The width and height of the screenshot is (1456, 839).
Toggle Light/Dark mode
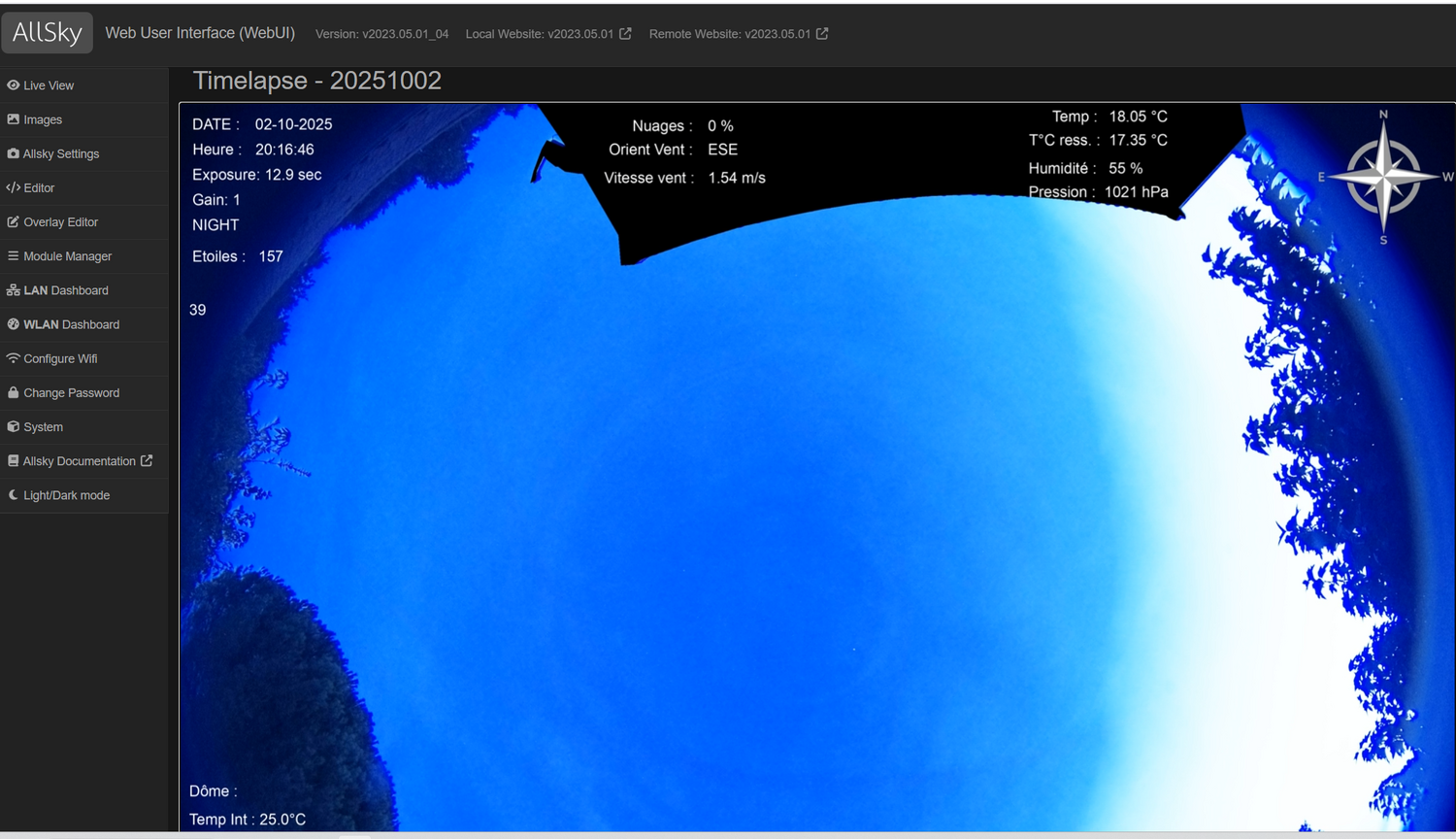coord(84,494)
